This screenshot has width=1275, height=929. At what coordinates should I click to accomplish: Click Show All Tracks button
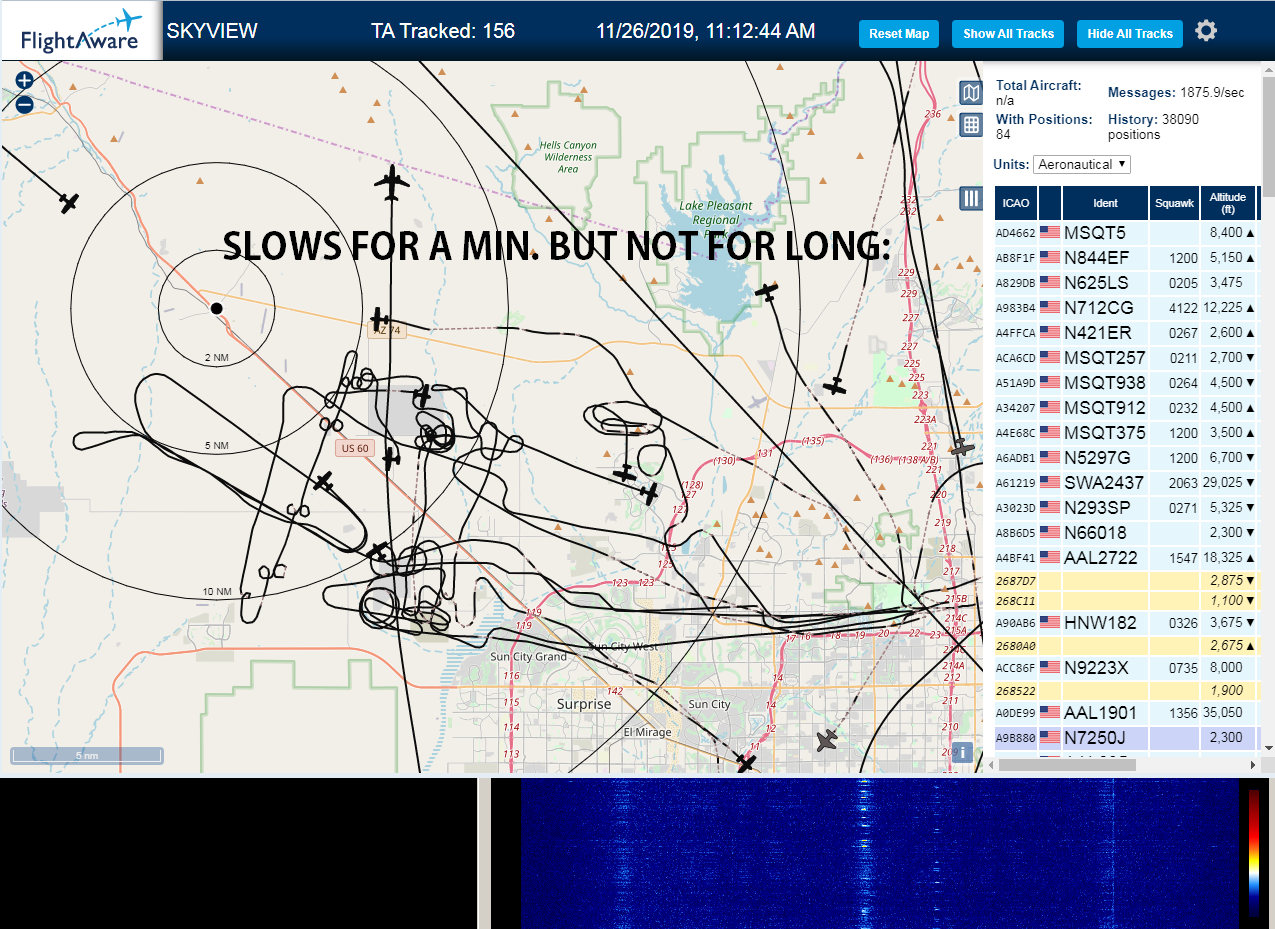(x=1008, y=34)
